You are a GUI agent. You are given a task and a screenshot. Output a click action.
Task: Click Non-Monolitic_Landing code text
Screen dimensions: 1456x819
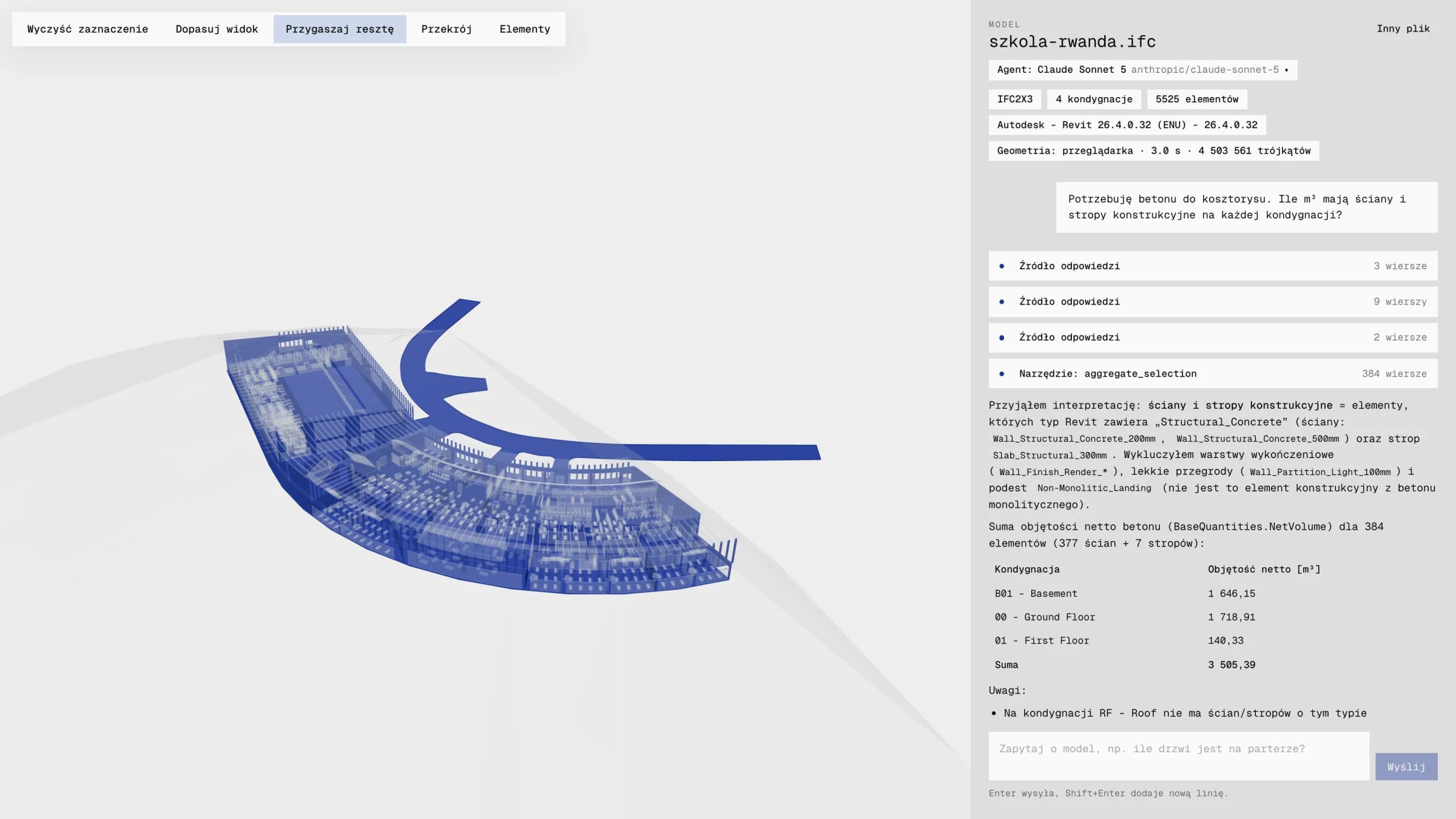click(x=1094, y=488)
